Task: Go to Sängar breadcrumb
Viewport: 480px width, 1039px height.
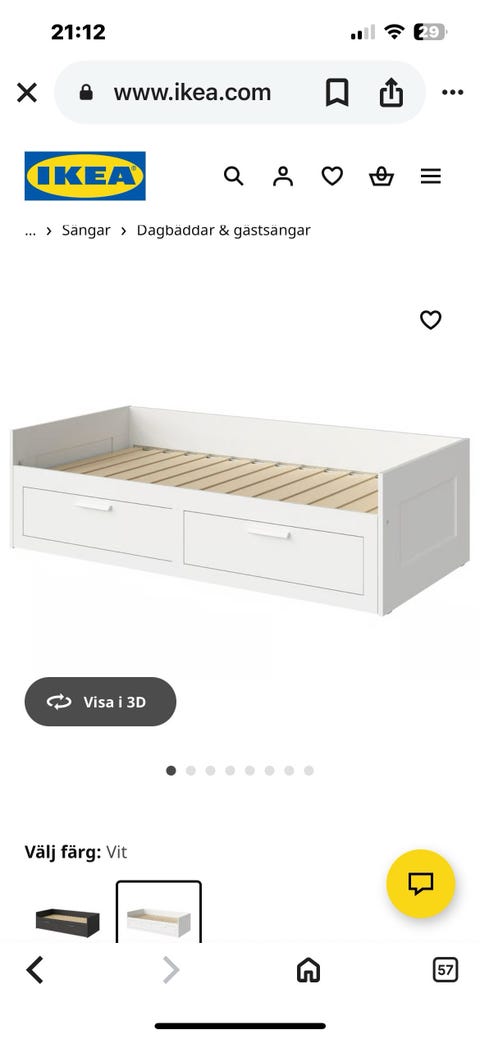Action: (86, 231)
